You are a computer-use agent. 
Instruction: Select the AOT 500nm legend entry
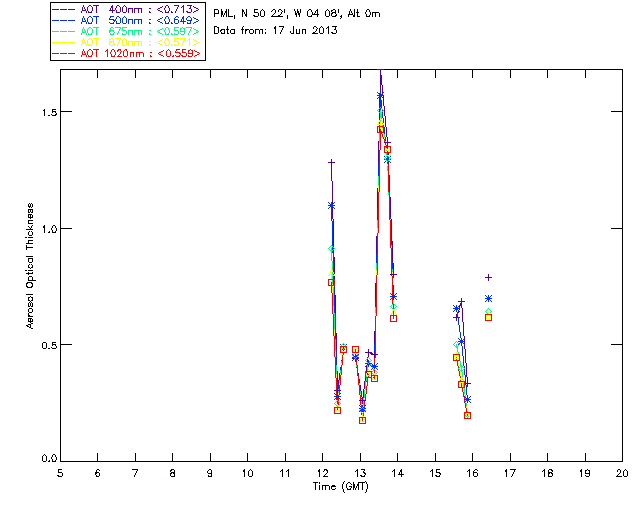127,20
